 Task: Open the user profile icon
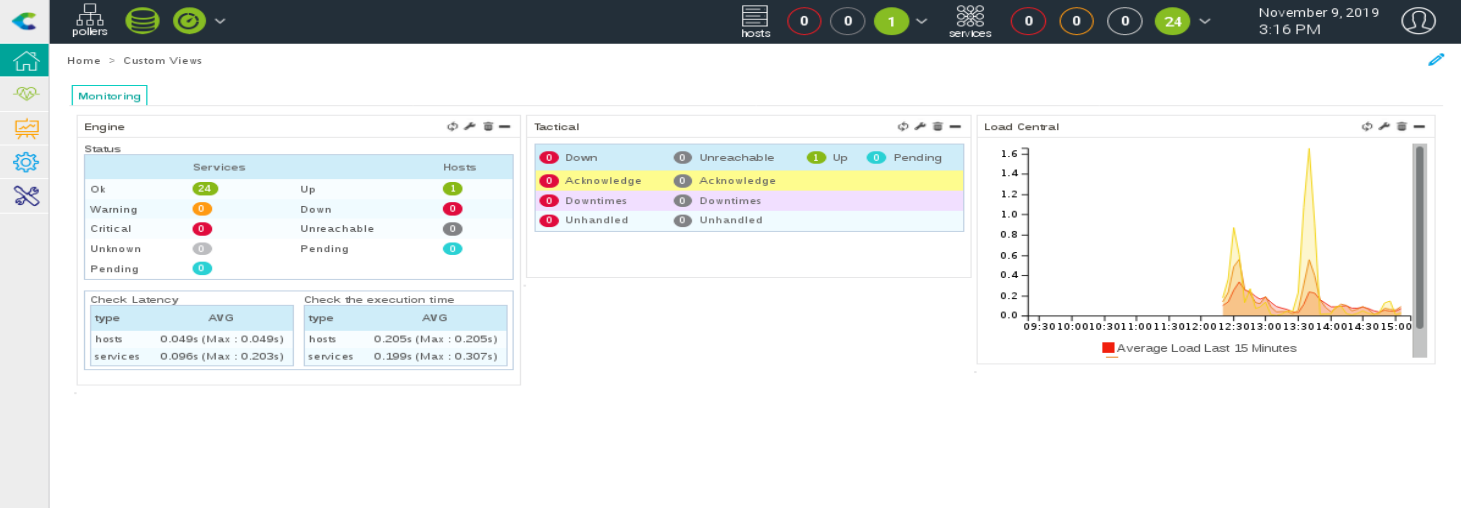coord(1418,20)
